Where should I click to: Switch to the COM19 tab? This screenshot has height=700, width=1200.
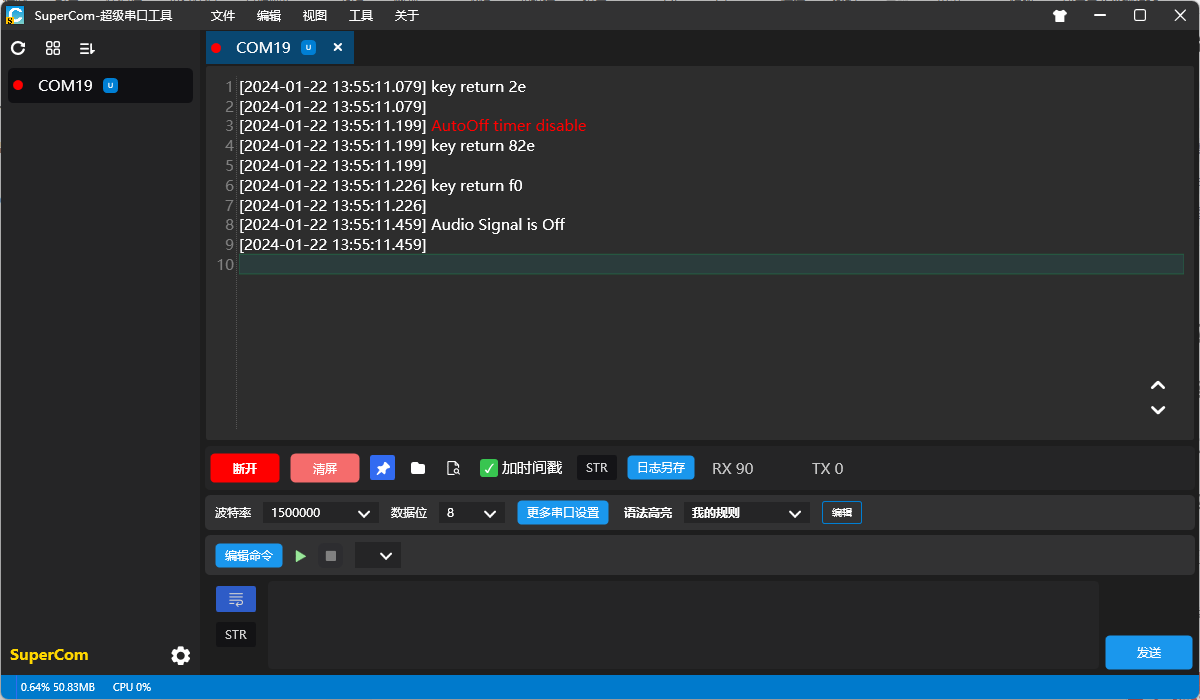pos(266,47)
